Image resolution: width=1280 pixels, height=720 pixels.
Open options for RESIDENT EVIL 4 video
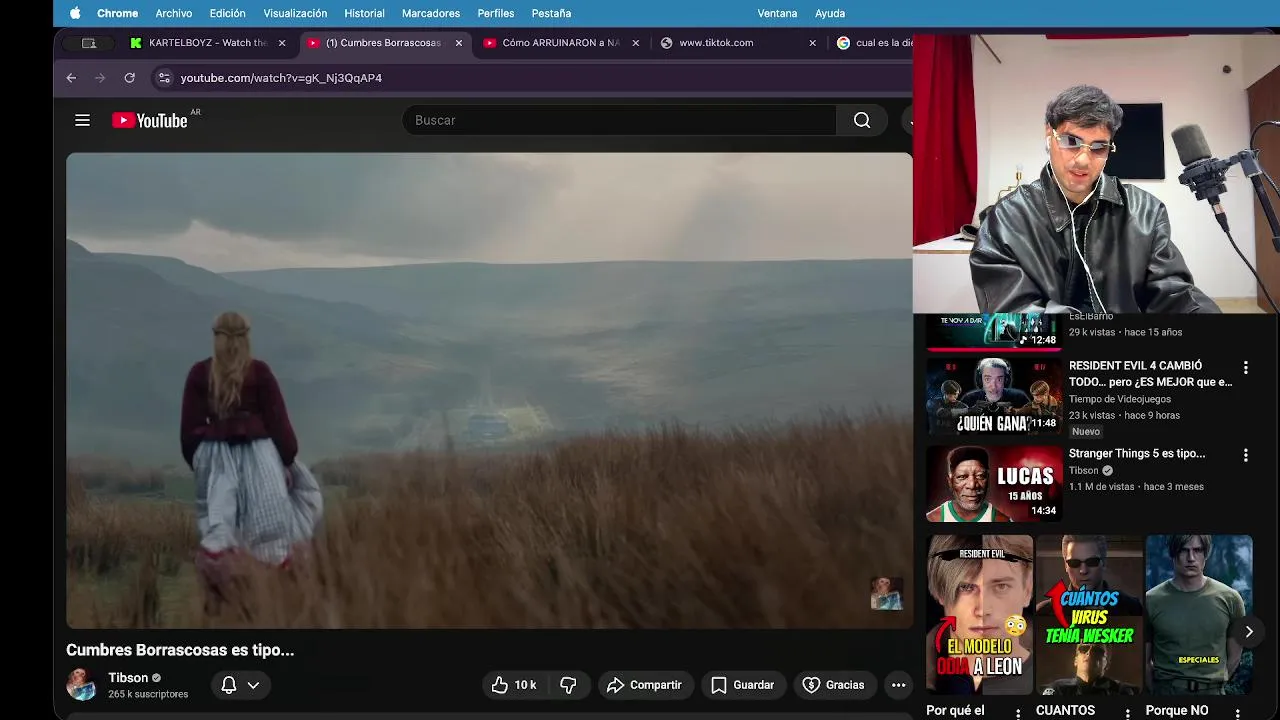(x=1245, y=368)
